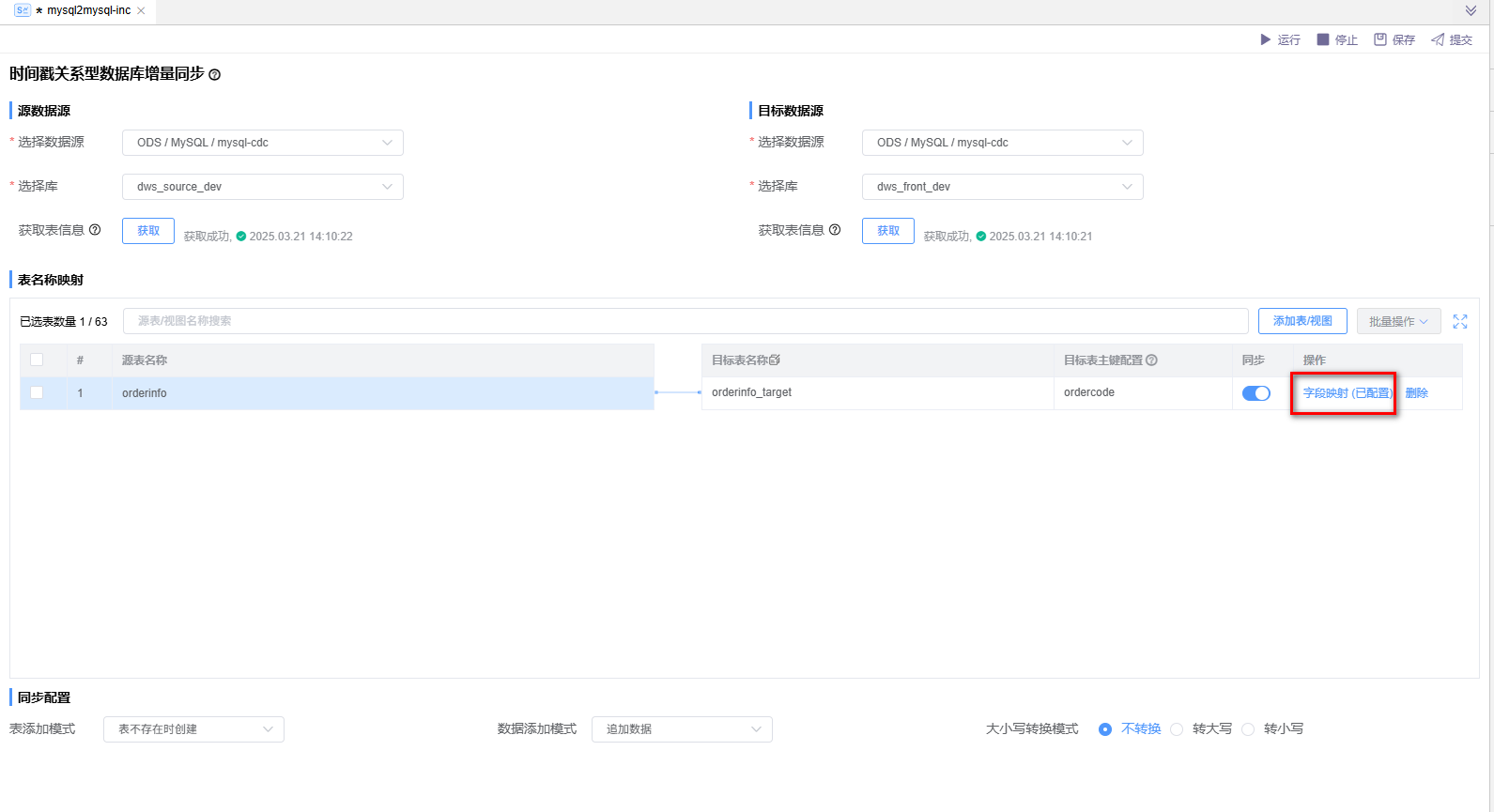
Task: Click the Save (保存) icon
Action: 1380,39
